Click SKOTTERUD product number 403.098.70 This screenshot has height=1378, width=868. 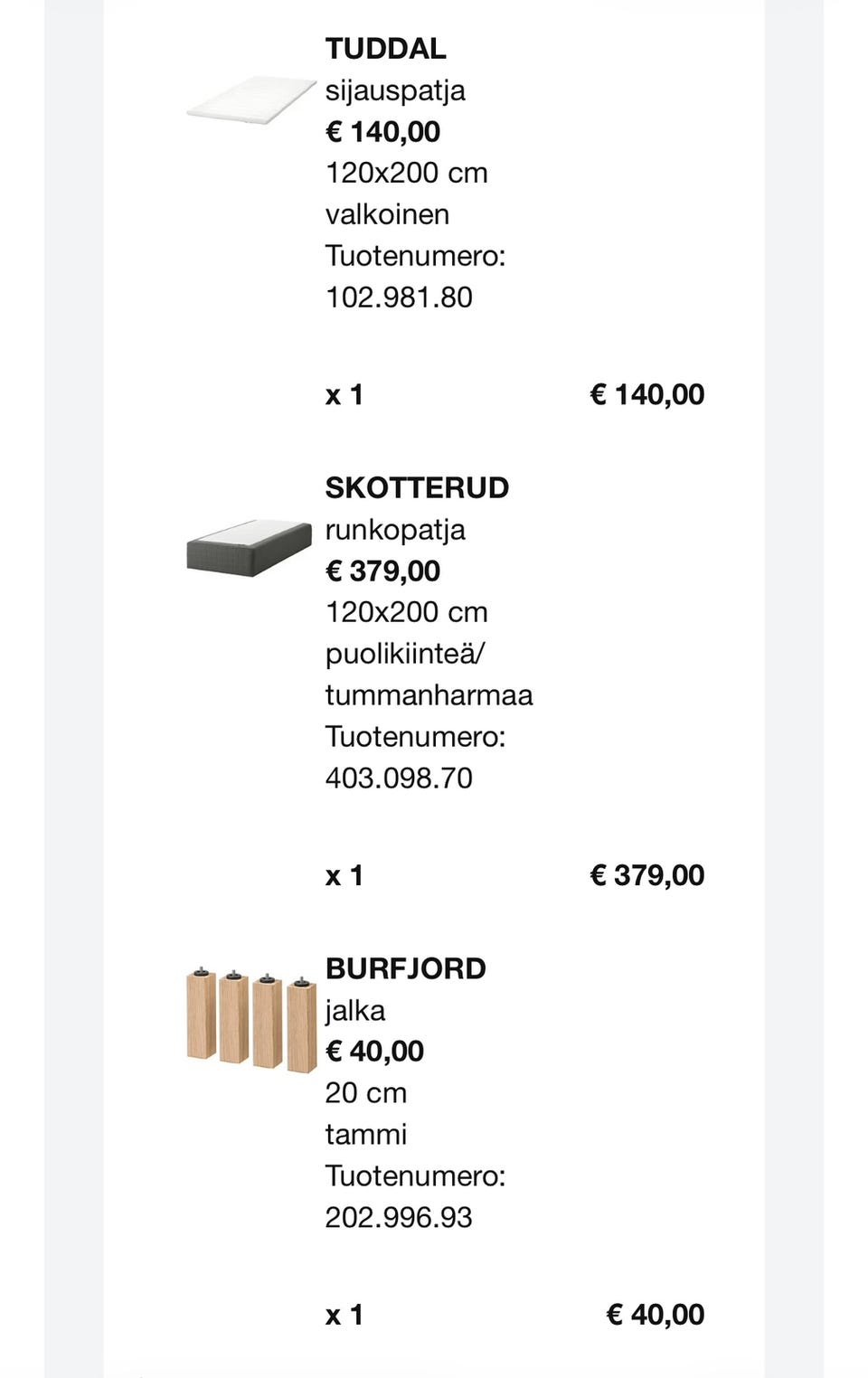(399, 779)
